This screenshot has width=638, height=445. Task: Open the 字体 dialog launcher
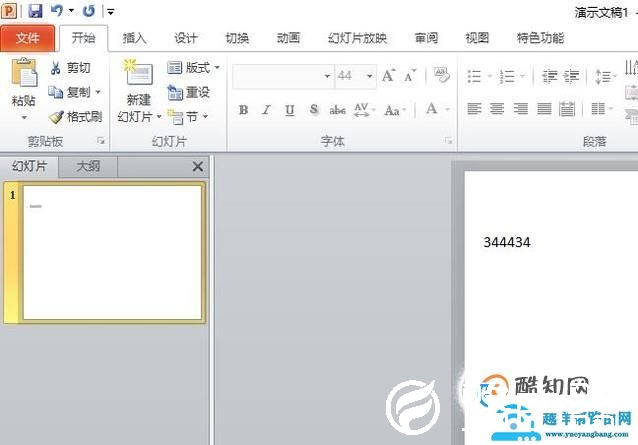(448, 141)
